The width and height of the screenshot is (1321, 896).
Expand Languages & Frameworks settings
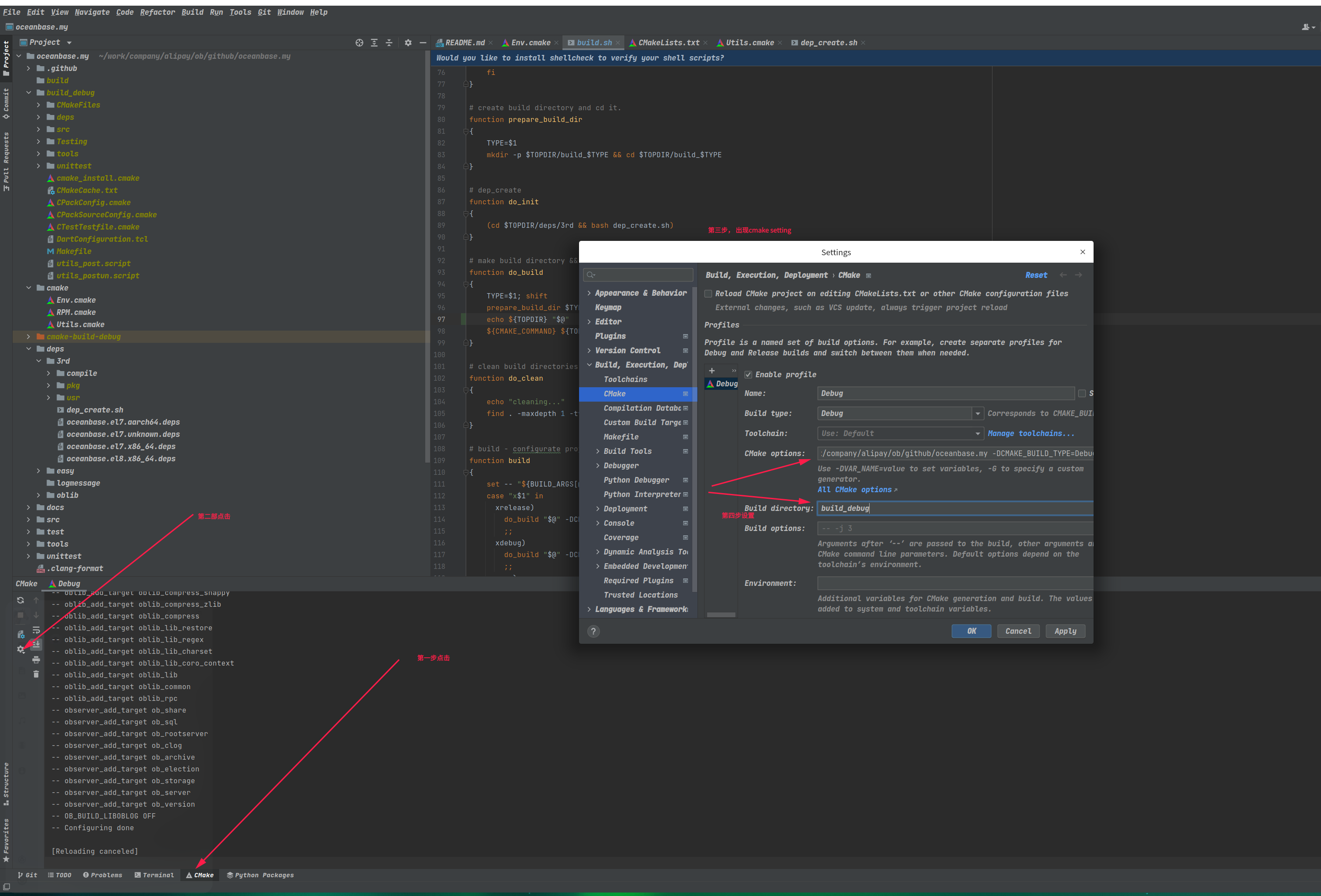(589, 609)
